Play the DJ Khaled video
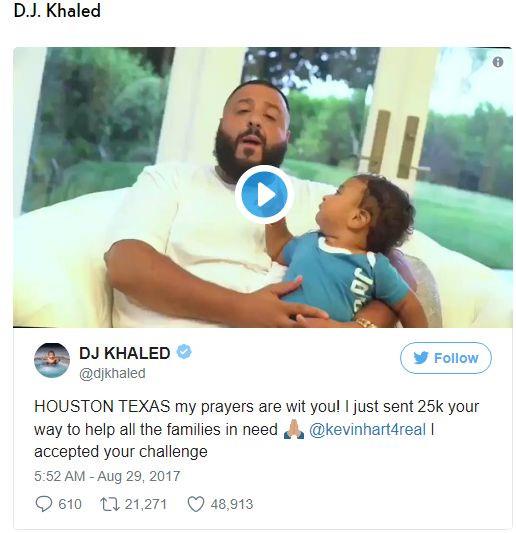The width and height of the screenshot is (516, 533). click(x=264, y=194)
